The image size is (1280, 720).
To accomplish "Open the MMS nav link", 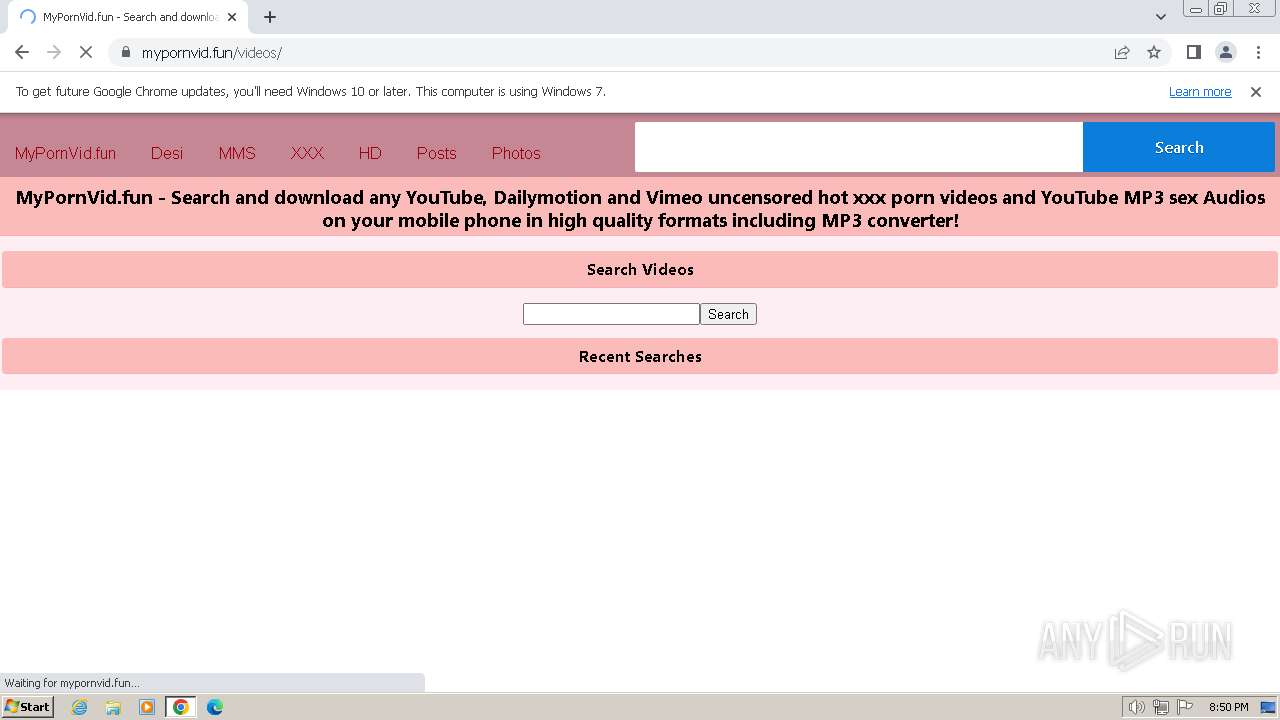I will [x=237, y=153].
